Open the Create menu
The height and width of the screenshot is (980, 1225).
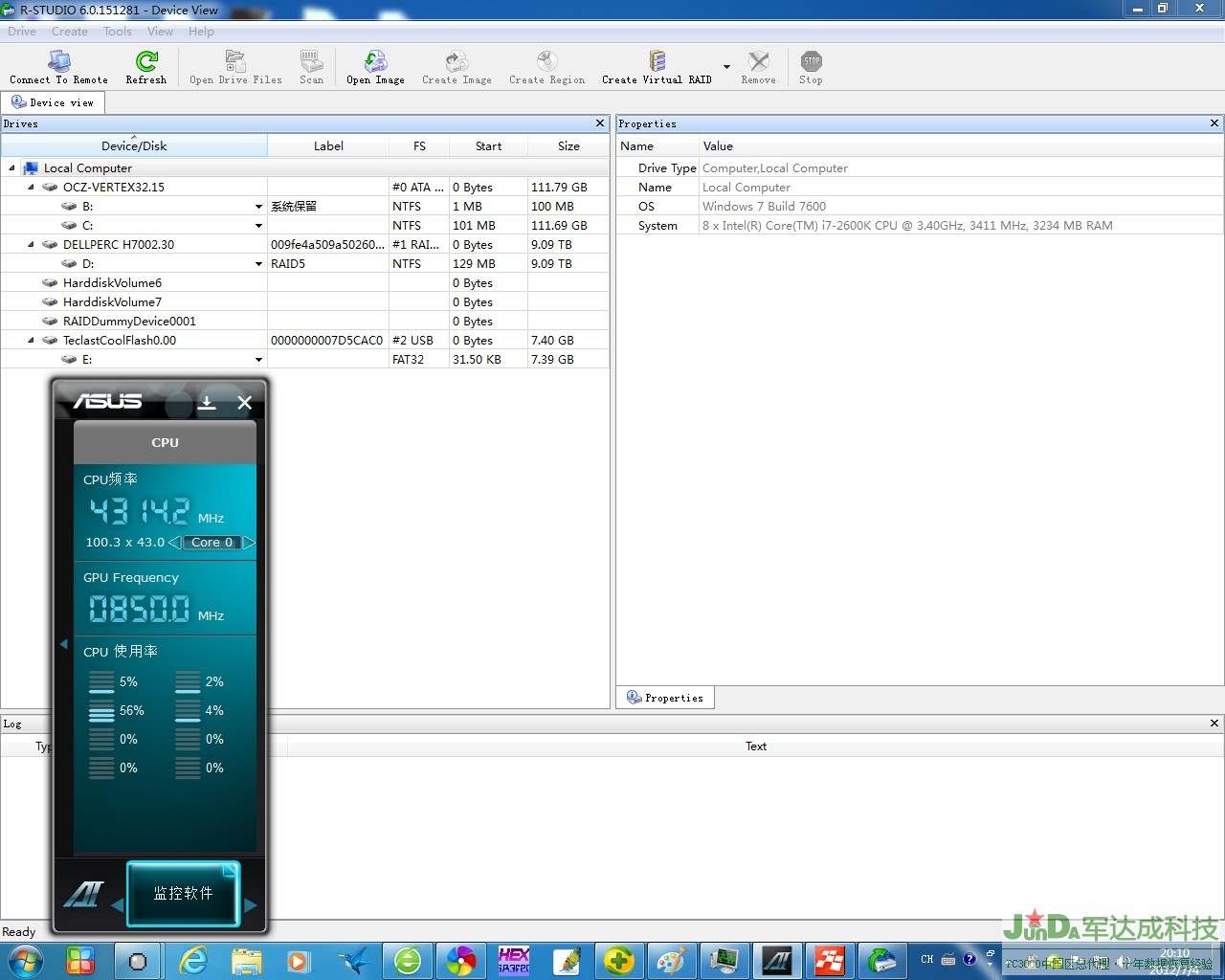pos(70,32)
